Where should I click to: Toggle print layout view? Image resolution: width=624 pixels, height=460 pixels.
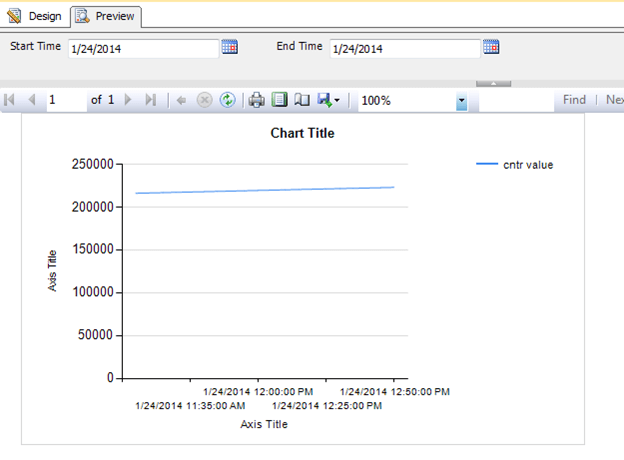pos(279,99)
